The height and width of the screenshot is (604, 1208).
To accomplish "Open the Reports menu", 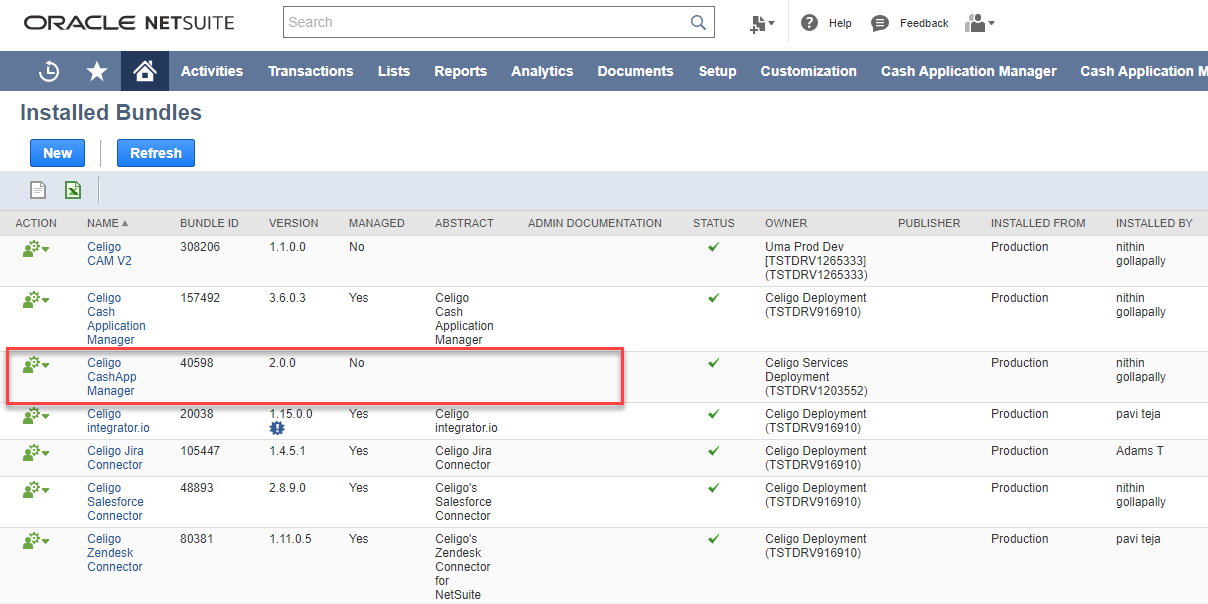I will 461,71.
